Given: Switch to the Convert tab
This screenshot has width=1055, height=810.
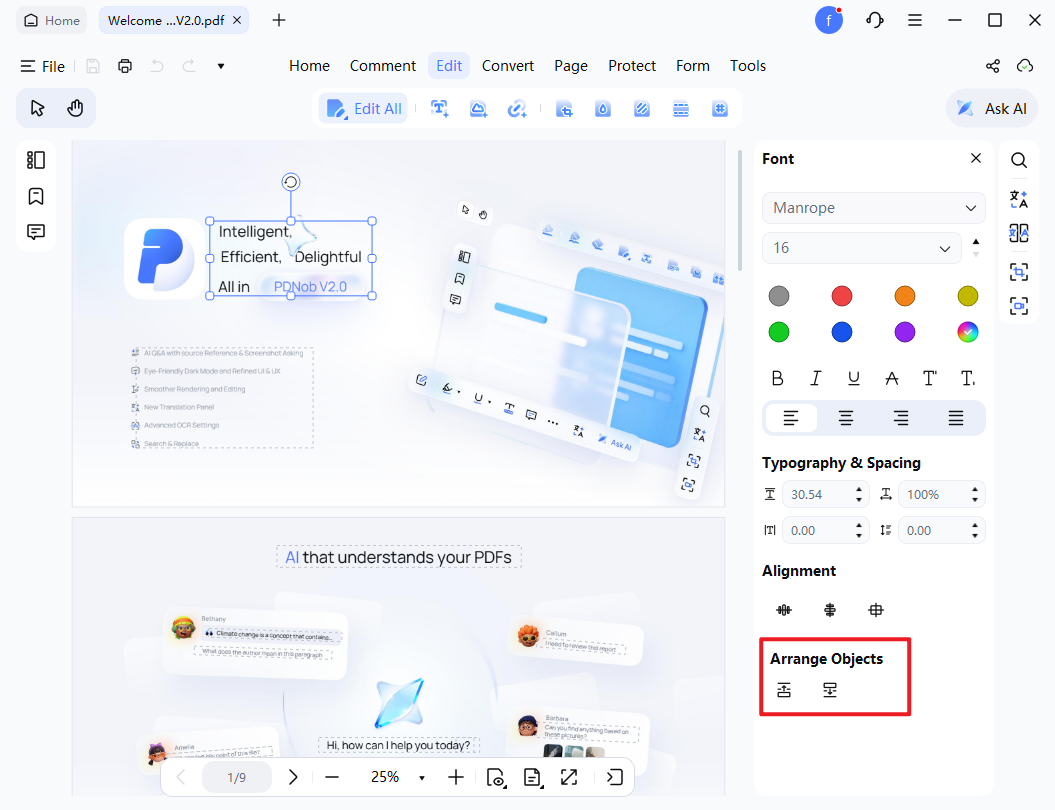Looking at the screenshot, I should [x=508, y=66].
